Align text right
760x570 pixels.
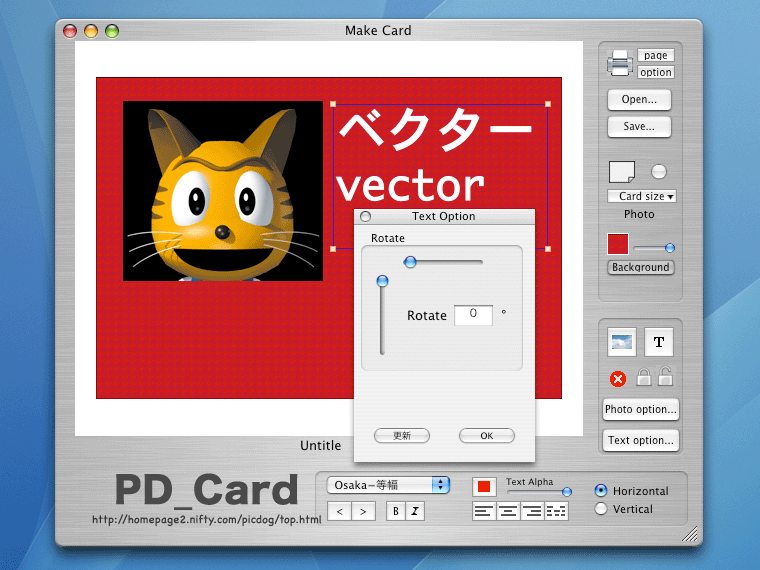tap(532, 511)
